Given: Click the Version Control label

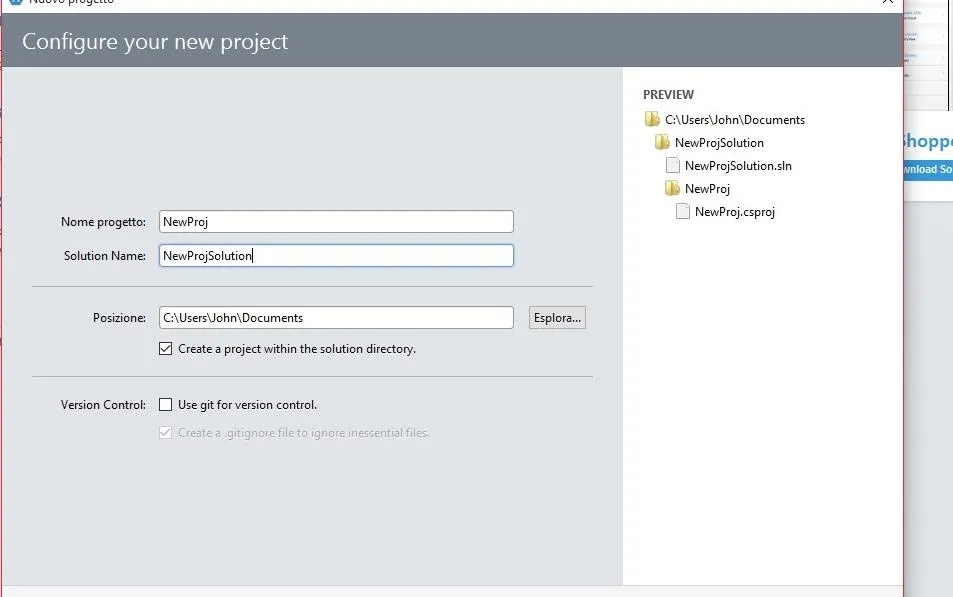Looking at the screenshot, I should pyautogui.click(x=103, y=405).
